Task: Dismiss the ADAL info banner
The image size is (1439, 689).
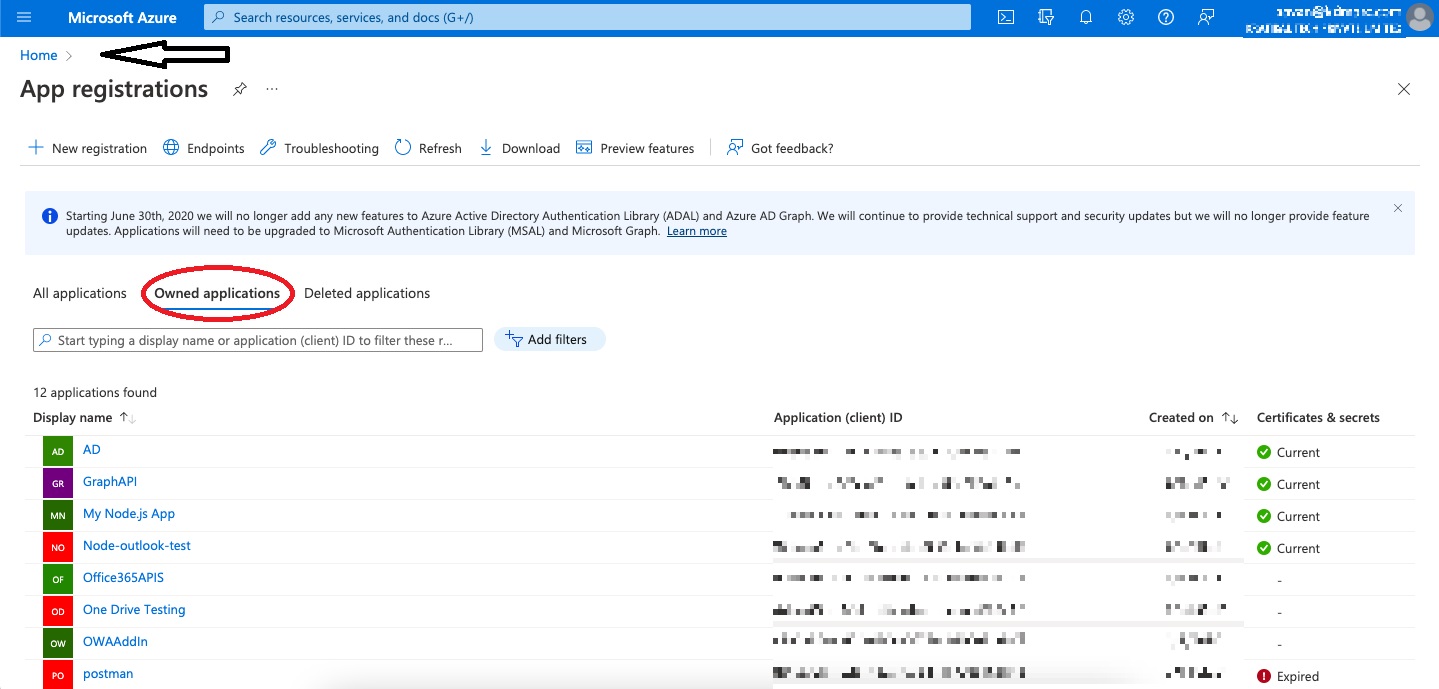Action: pos(1398,208)
